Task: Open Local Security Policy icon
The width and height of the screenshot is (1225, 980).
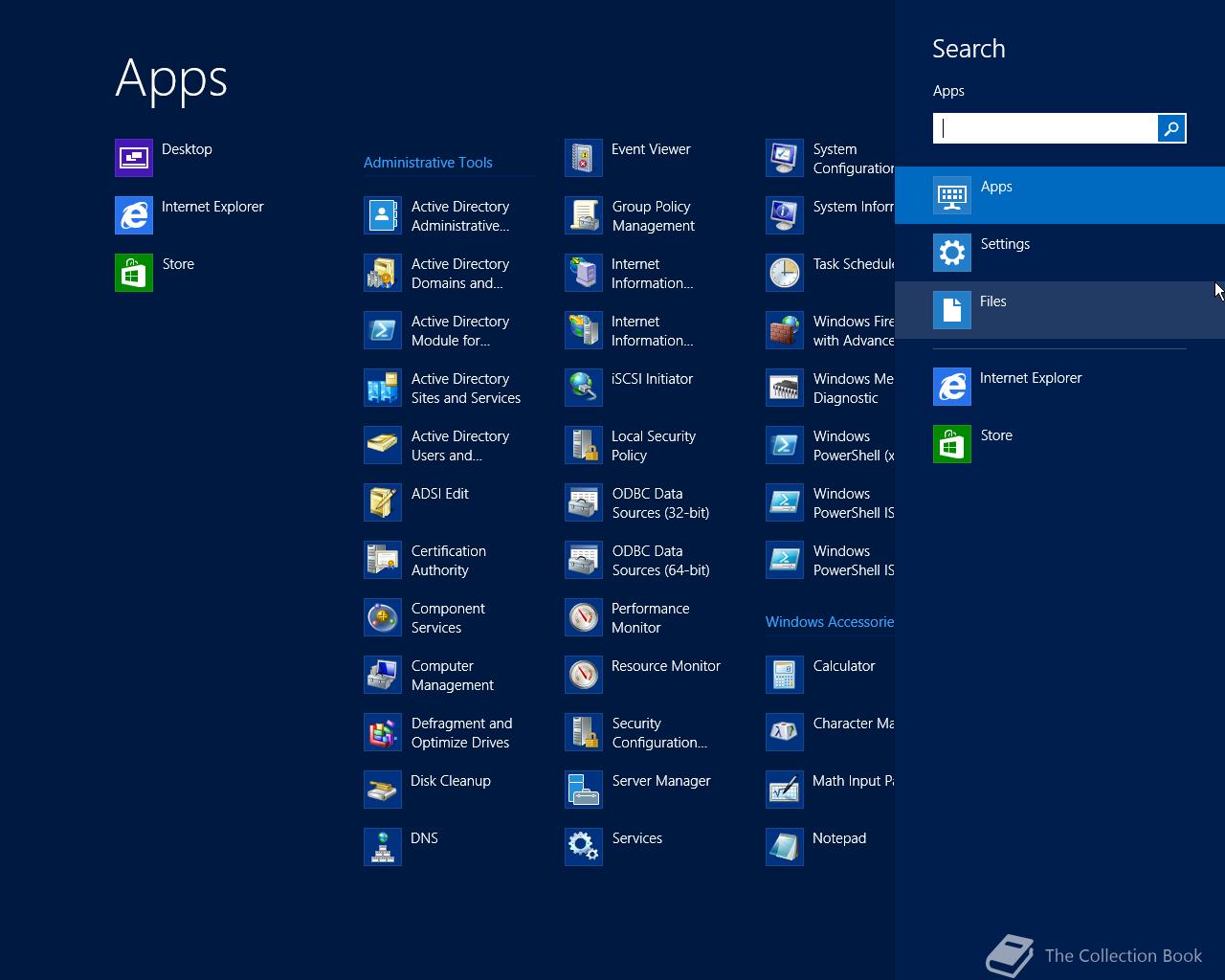Action: [x=584, y=445]
